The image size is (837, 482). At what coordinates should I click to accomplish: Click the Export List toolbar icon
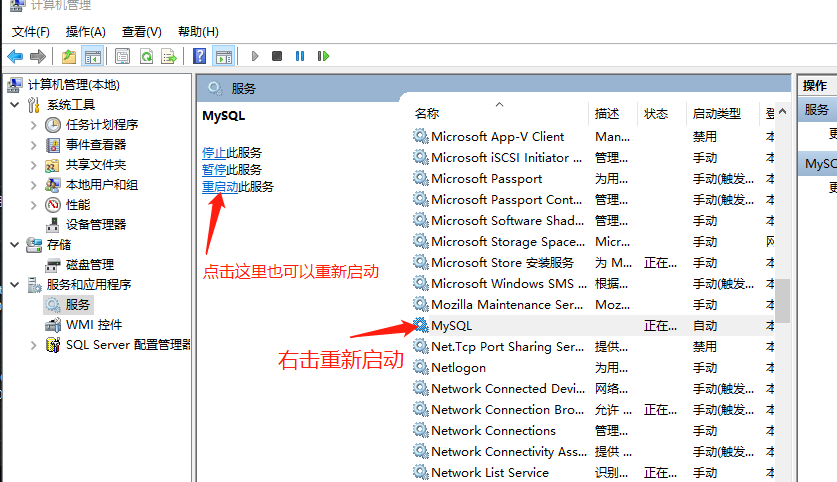[169, 56]
